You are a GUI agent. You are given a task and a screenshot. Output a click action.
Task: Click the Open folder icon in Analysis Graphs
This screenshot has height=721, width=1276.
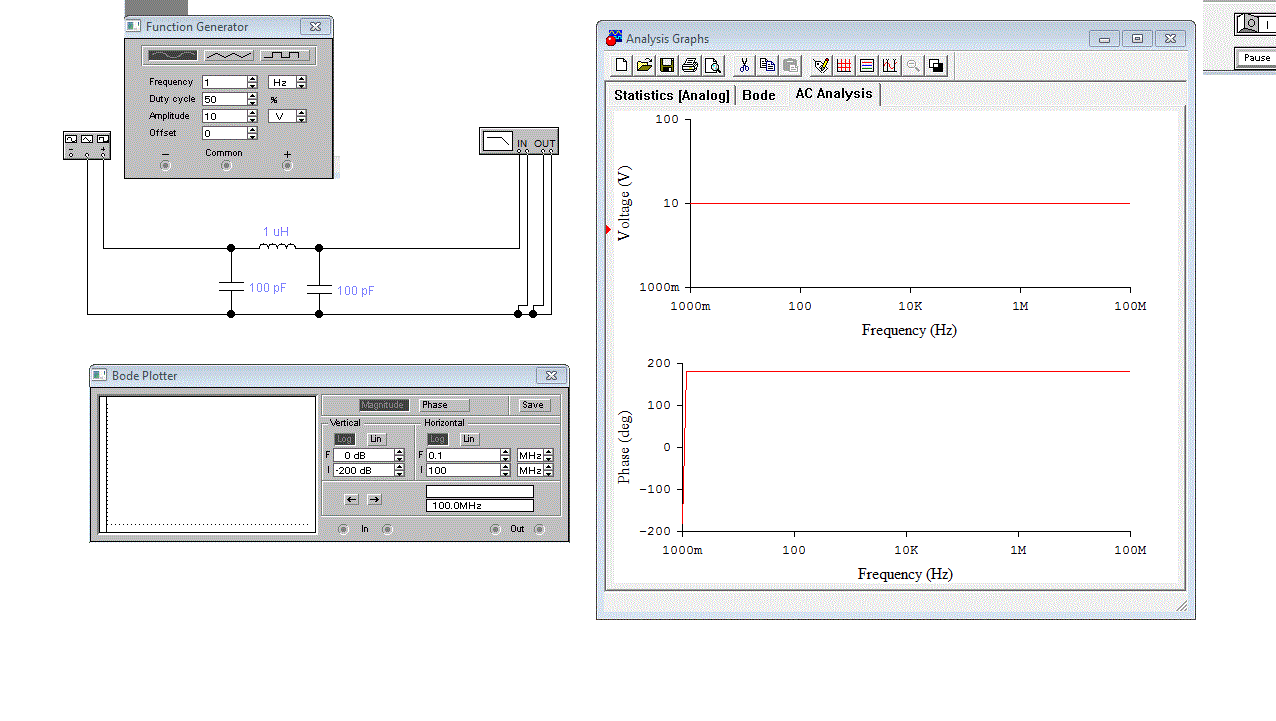coord(644,66)
